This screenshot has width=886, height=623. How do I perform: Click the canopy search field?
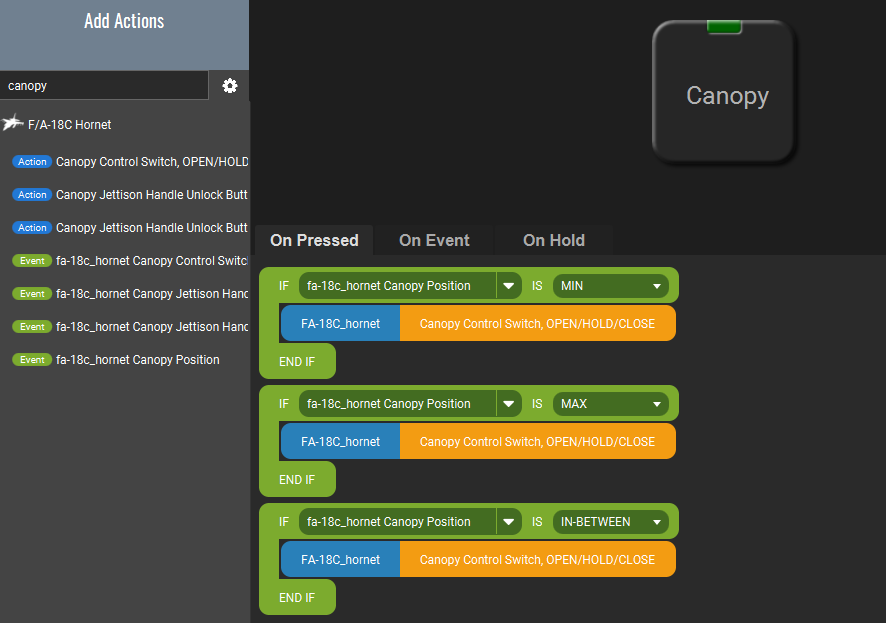(104, 86)
